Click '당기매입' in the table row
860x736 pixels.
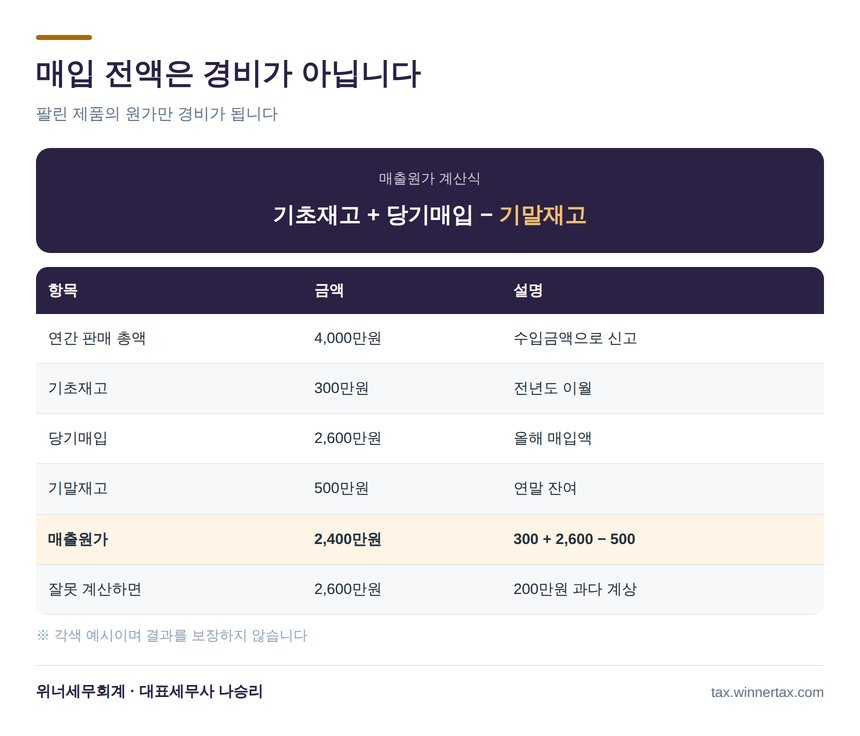coord(78,438)
